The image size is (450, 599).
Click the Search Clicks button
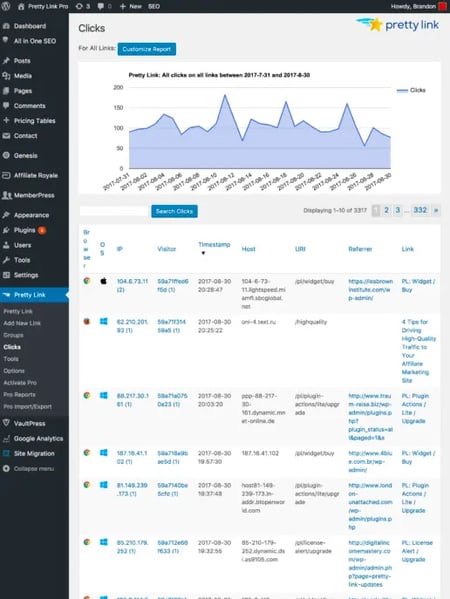coord(174,211)
